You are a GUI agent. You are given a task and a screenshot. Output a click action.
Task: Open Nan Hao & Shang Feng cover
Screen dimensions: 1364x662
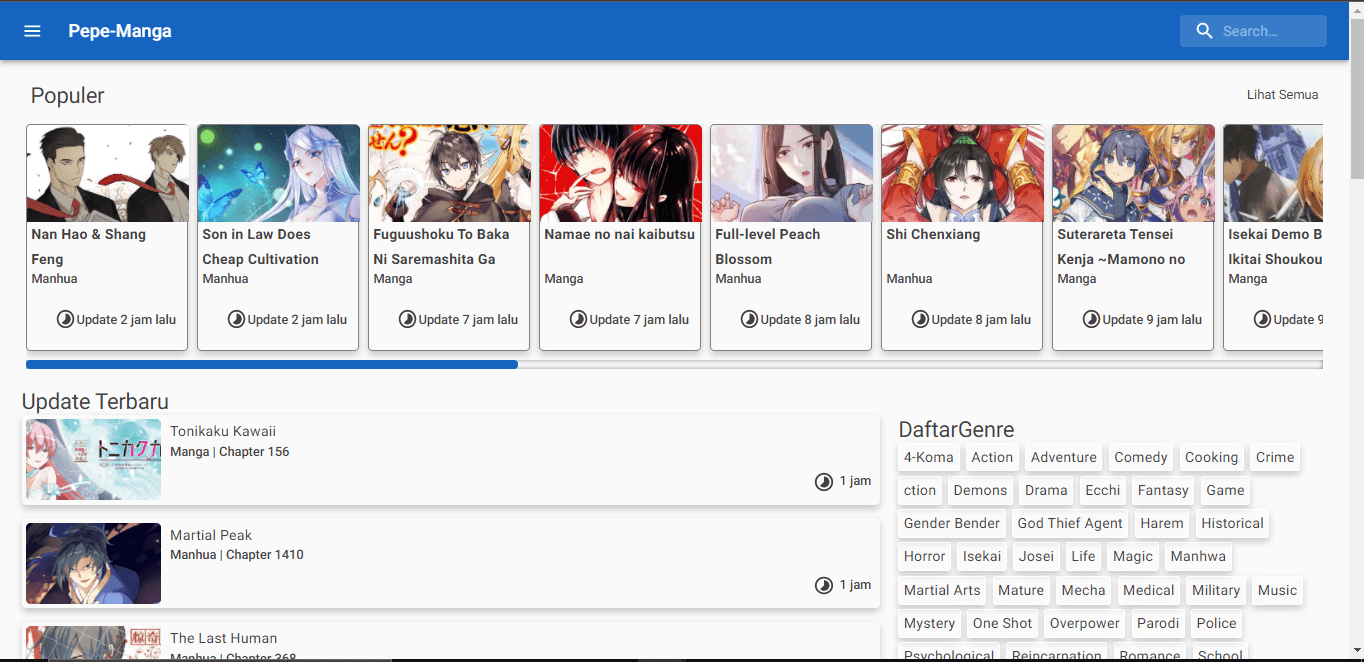[x=108, y=173]
